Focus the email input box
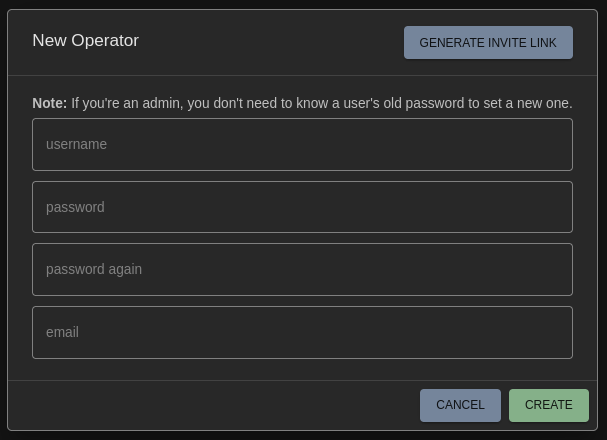607x440 pixels. 302,332
